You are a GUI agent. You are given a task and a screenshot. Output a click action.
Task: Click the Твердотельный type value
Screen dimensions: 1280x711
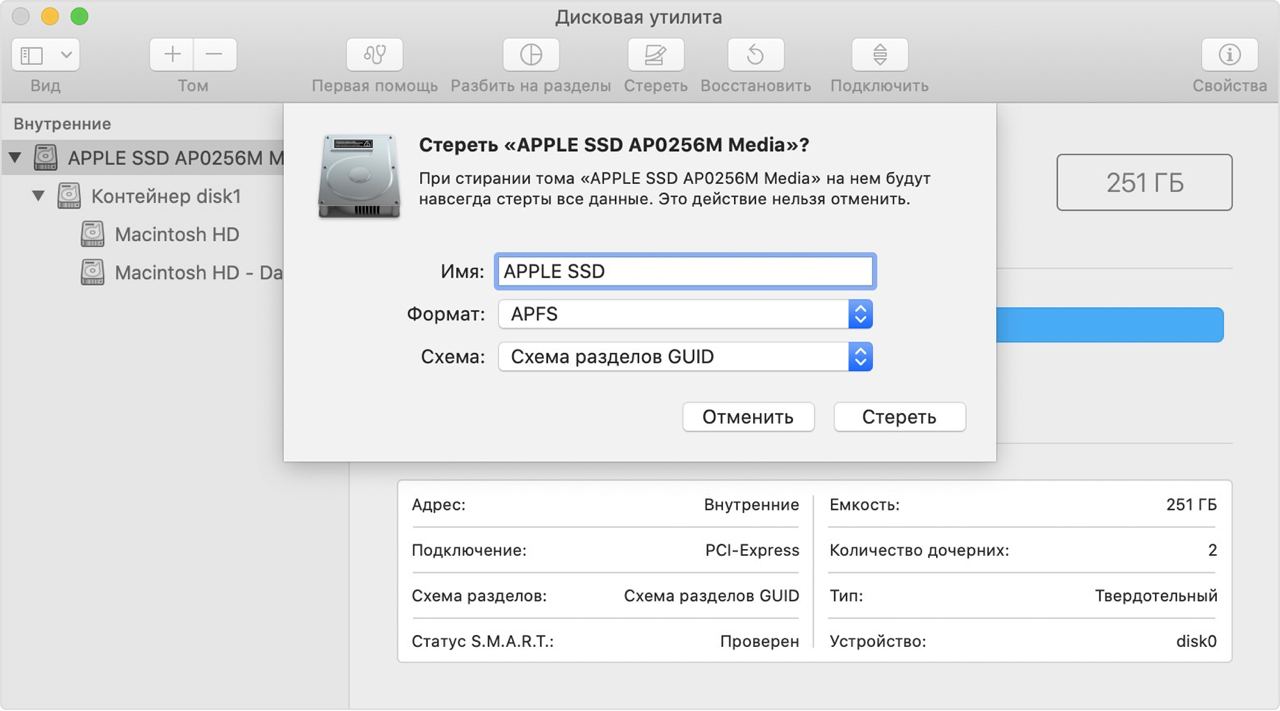1156,596
